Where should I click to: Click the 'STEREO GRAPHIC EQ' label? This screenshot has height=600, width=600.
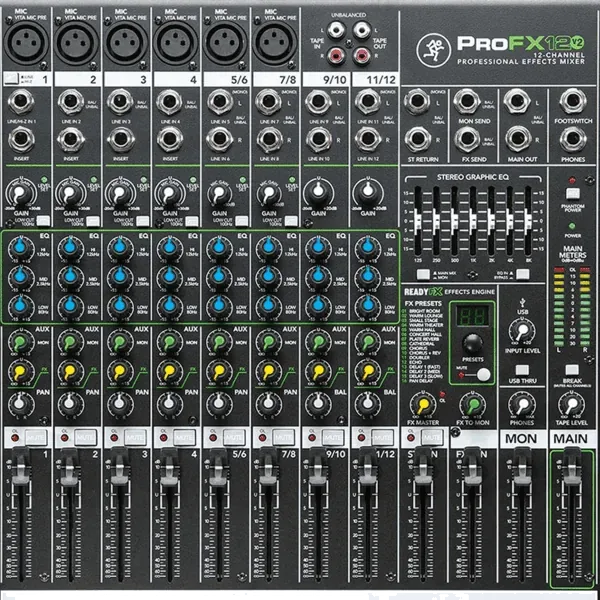click(473, 177)
